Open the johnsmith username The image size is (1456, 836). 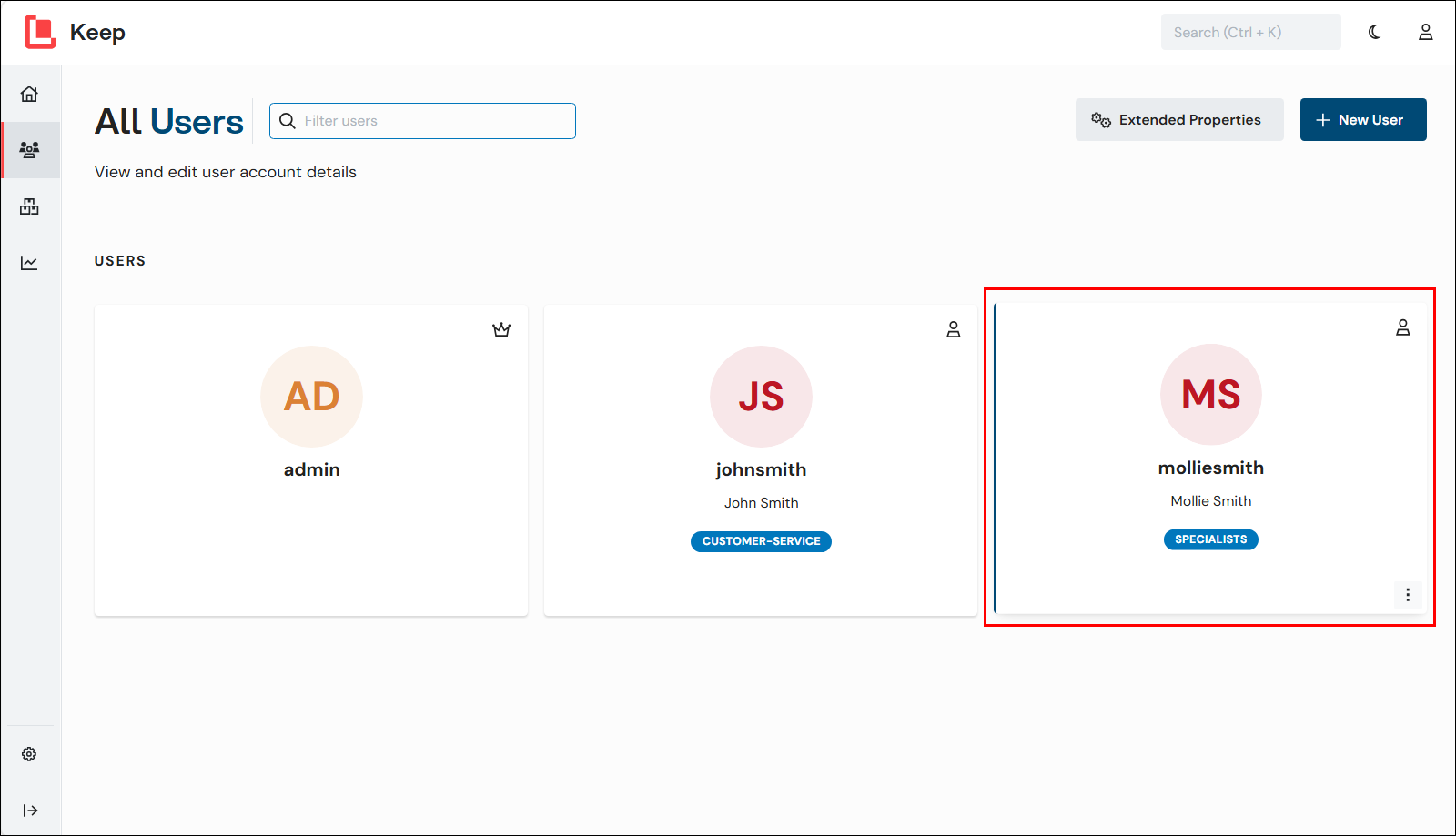click(761, 469)
